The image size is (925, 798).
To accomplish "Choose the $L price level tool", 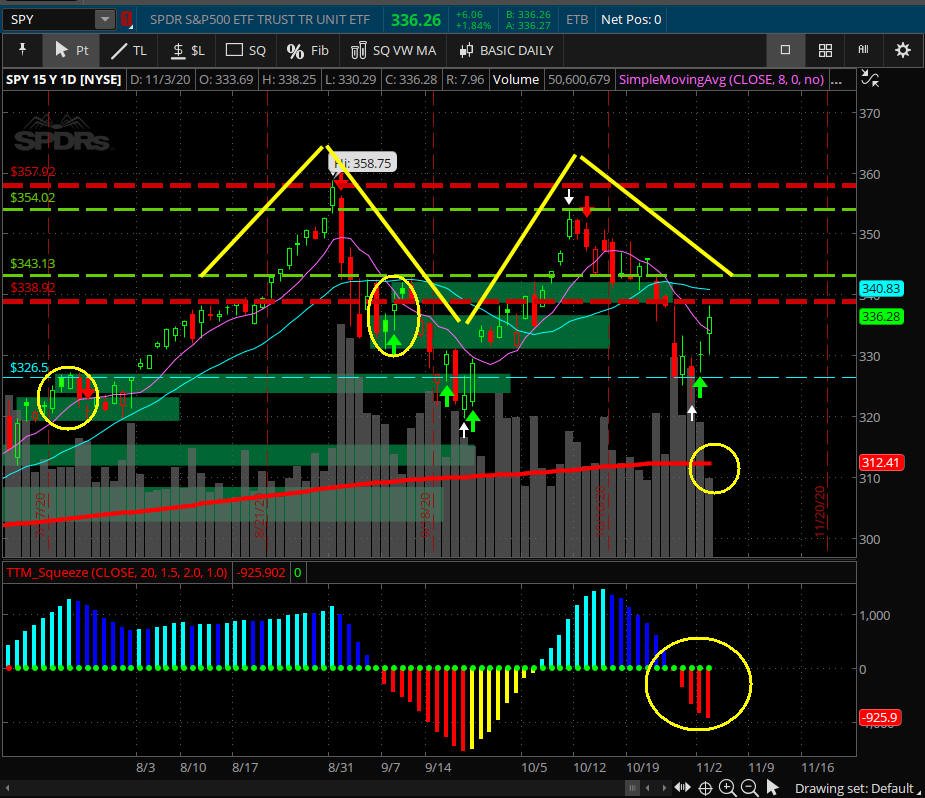I will point(187,50).
